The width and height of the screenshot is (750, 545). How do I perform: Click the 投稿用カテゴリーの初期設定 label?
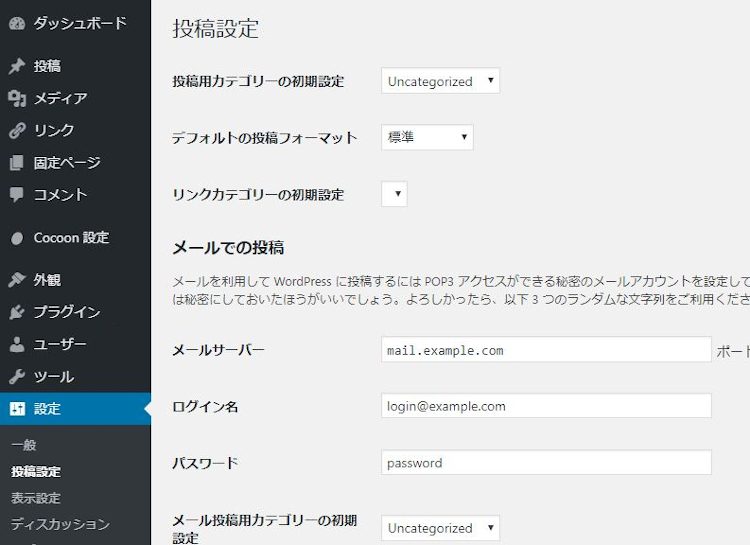pyautogui.click(x=258, y=81)
